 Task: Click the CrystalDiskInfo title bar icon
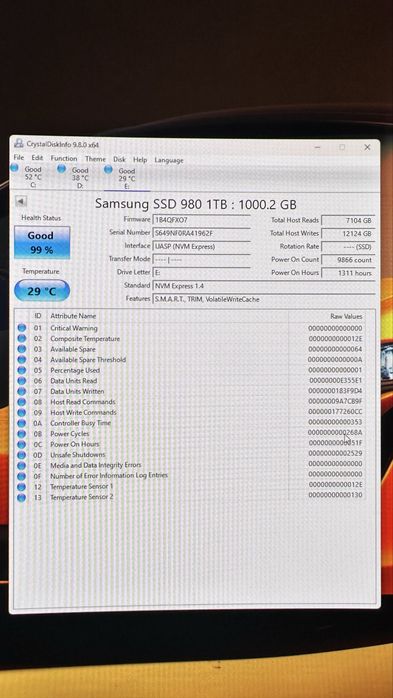[x=19, y=143]
